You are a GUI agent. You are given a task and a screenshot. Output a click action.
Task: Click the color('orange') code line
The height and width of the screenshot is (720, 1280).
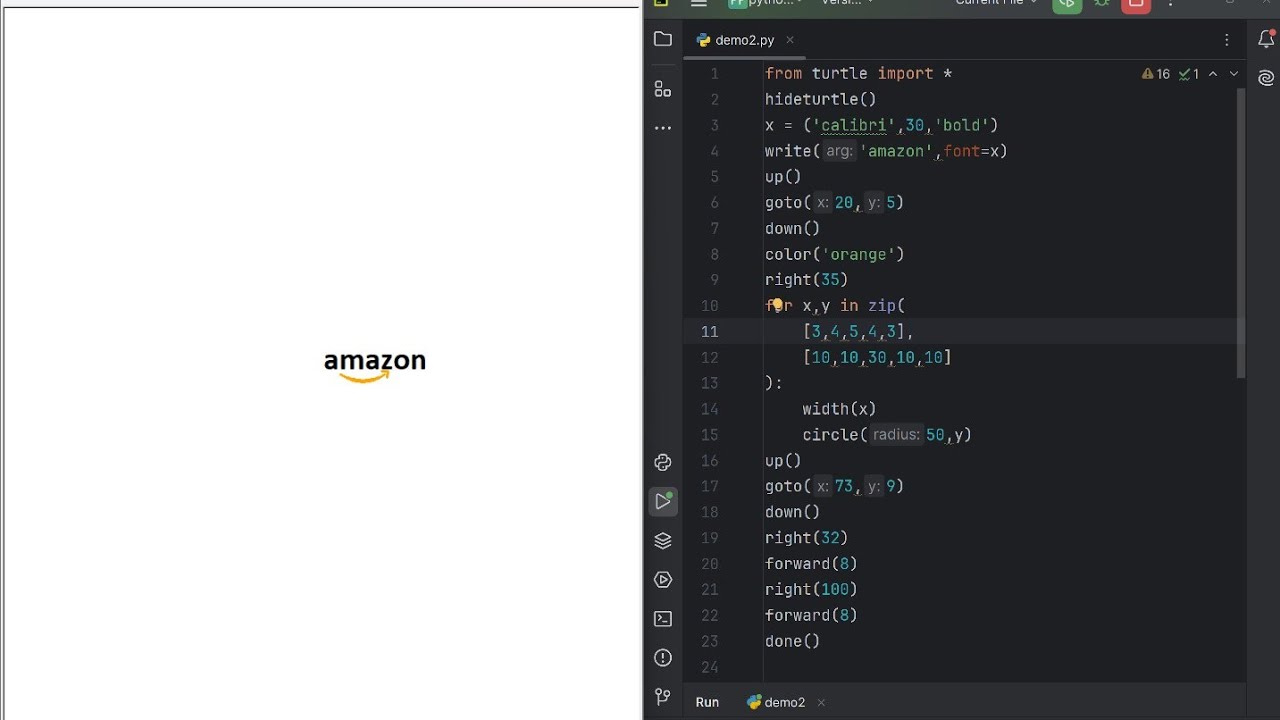pos(834,254)
